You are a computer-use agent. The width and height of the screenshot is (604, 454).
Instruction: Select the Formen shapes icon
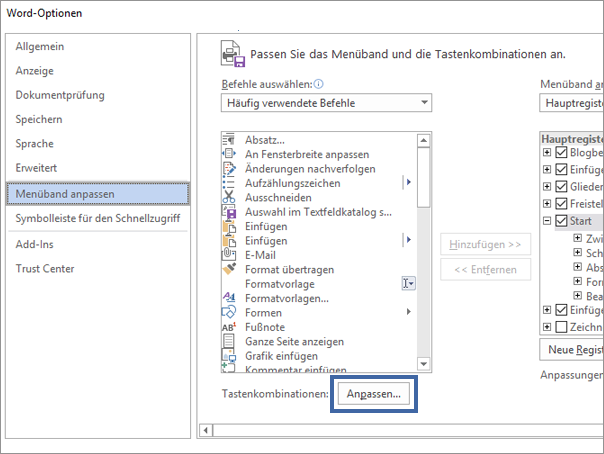(x=229, y=312)
